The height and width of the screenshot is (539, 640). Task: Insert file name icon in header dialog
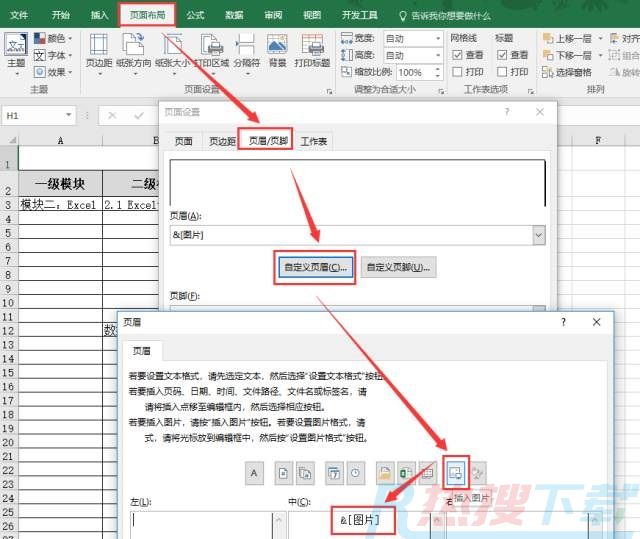click(406, 473)
